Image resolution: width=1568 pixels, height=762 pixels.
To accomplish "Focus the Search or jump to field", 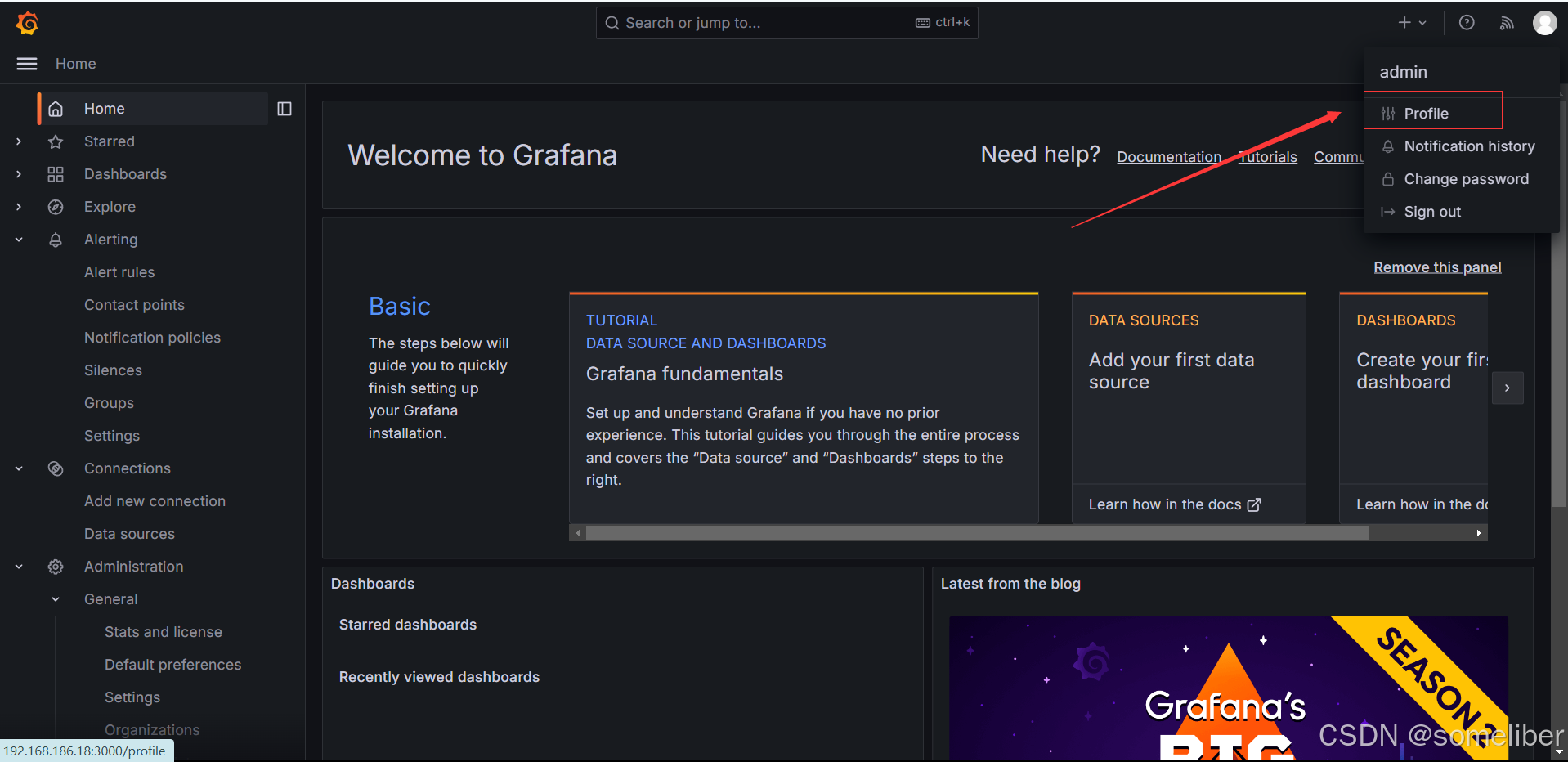I will 786,23.
